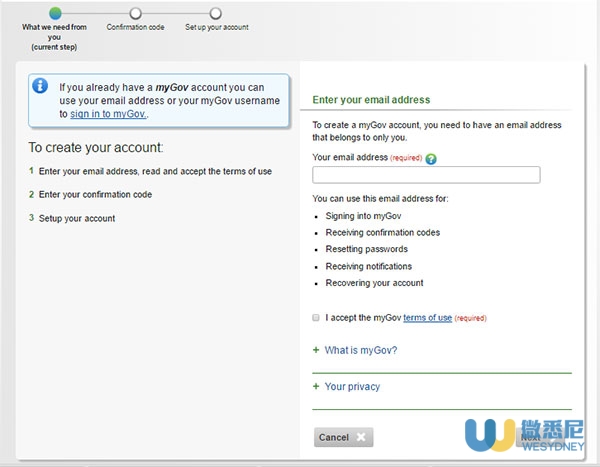Click step 2 'Enter your confirmation code' text

(95, 194)
